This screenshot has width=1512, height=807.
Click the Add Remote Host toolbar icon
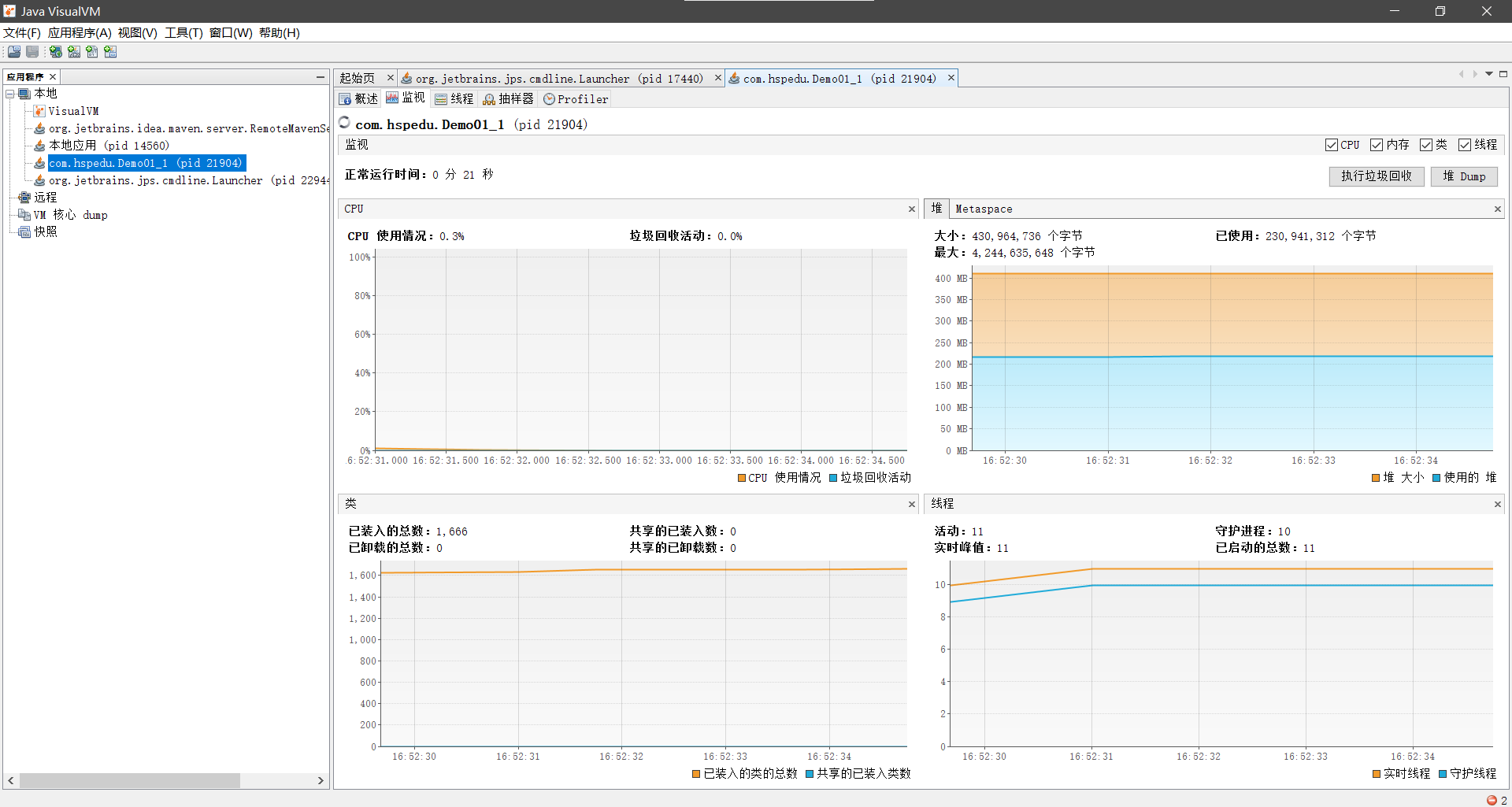[56, 52]
